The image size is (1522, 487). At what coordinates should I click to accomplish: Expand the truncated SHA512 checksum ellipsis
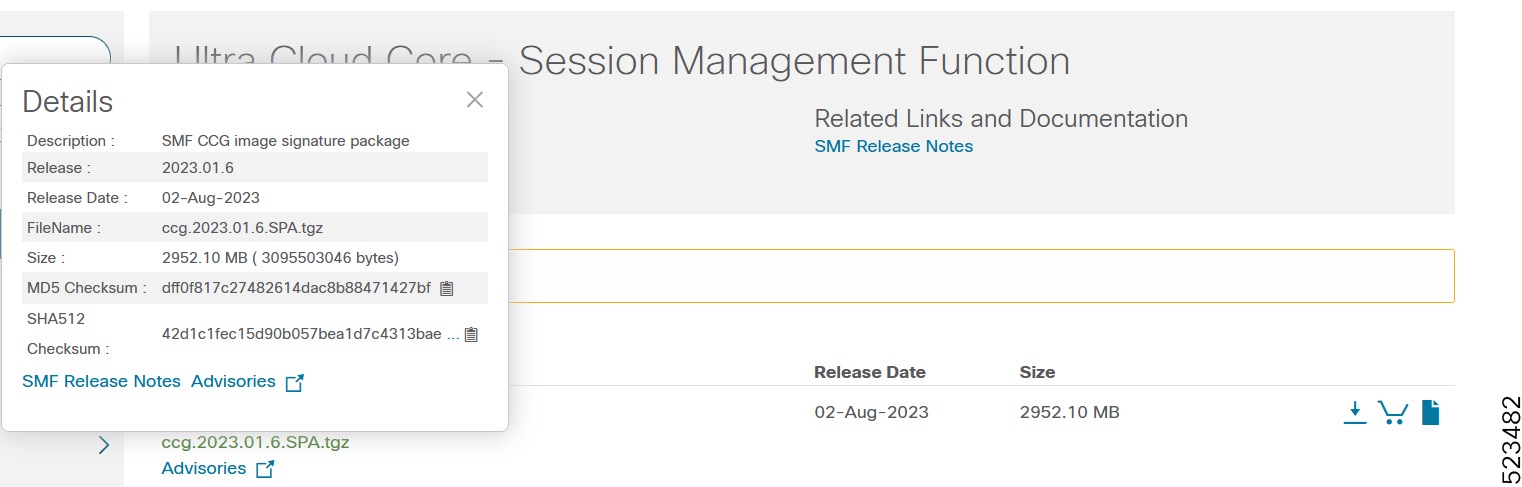click(x=453, y=334)
